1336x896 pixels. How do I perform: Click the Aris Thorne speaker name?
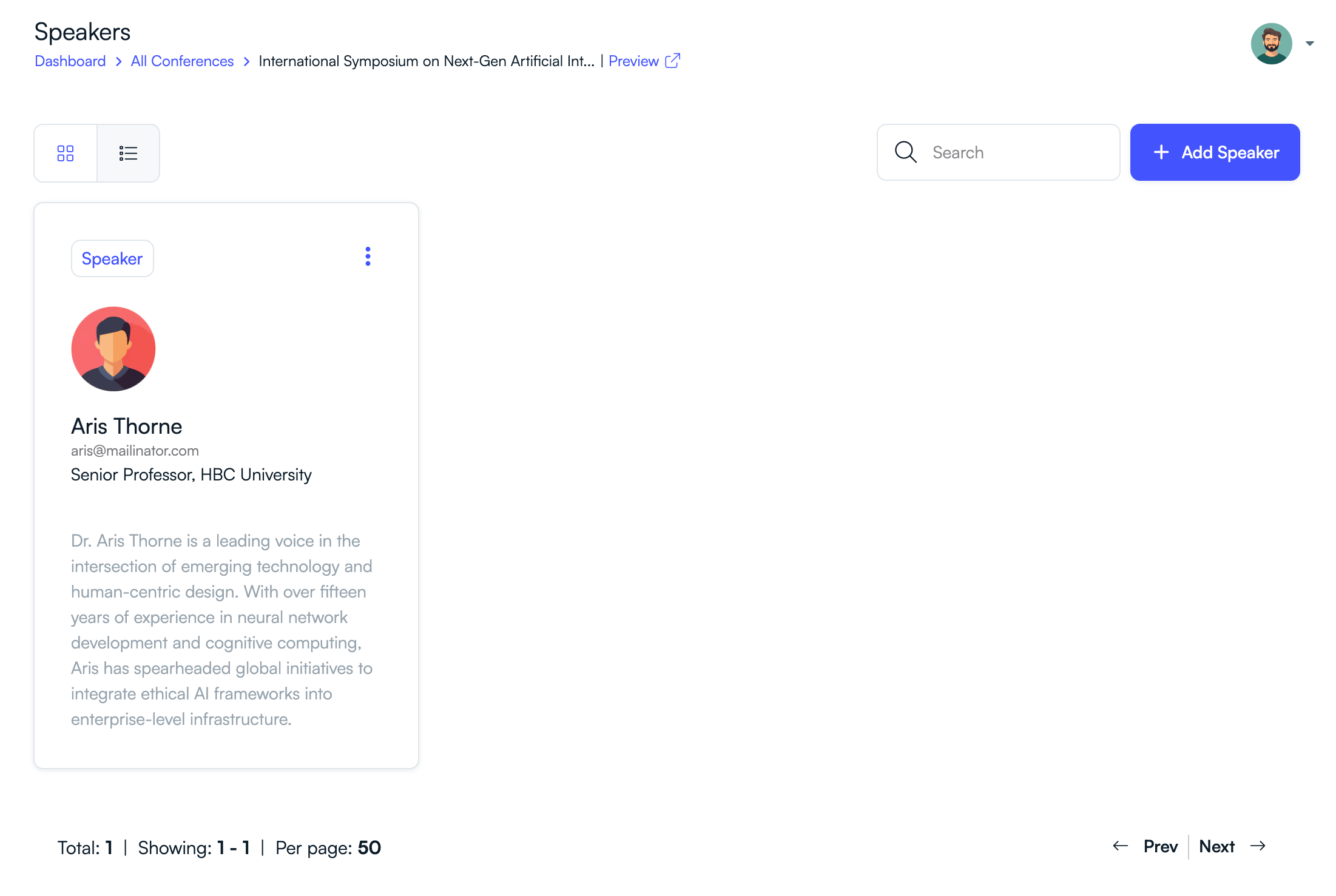coord(127,426)
